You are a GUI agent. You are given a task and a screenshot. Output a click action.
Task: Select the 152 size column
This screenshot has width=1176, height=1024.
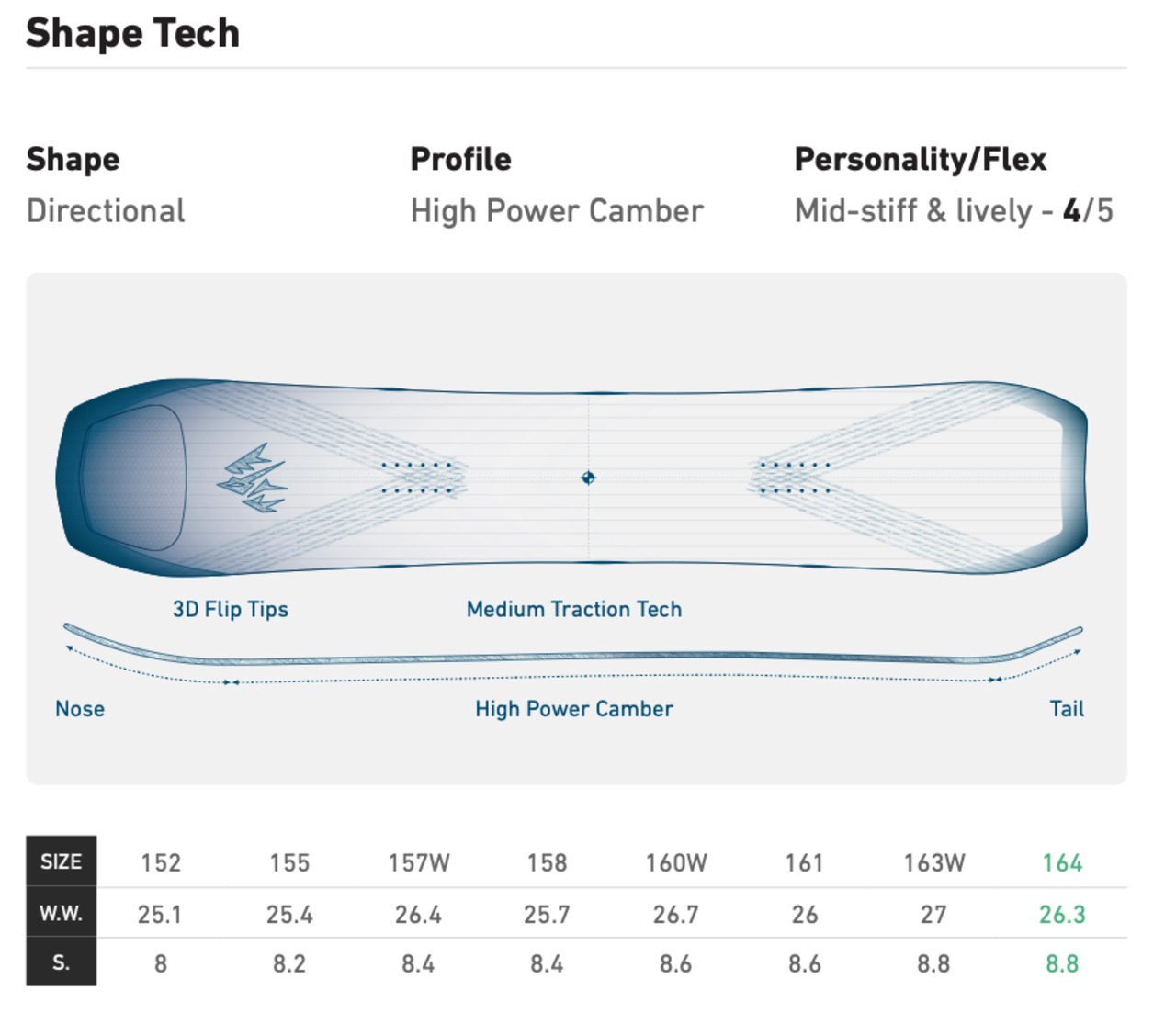point(161,863)
